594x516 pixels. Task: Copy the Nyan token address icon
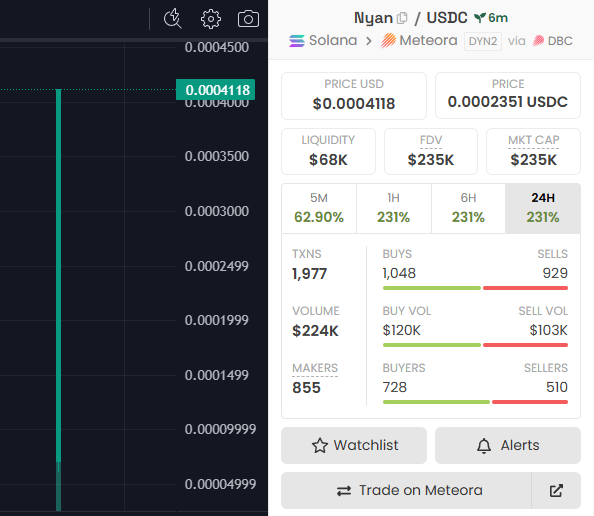(x=402, y=18)
